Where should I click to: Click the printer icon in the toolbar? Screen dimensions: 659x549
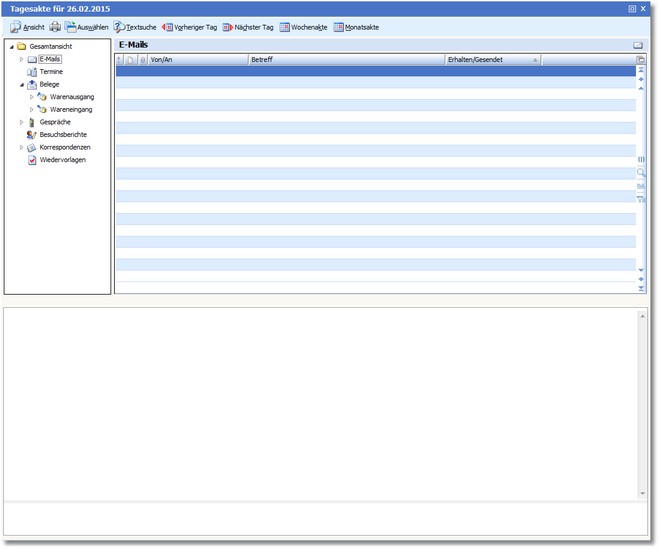(55, 27)
